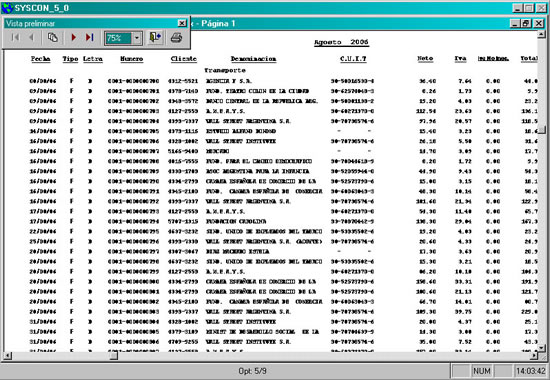The height and width of the screenshot is (380, 550).
Task: Click the SYSCON_5_0 application icon
Action: (7, 8)
